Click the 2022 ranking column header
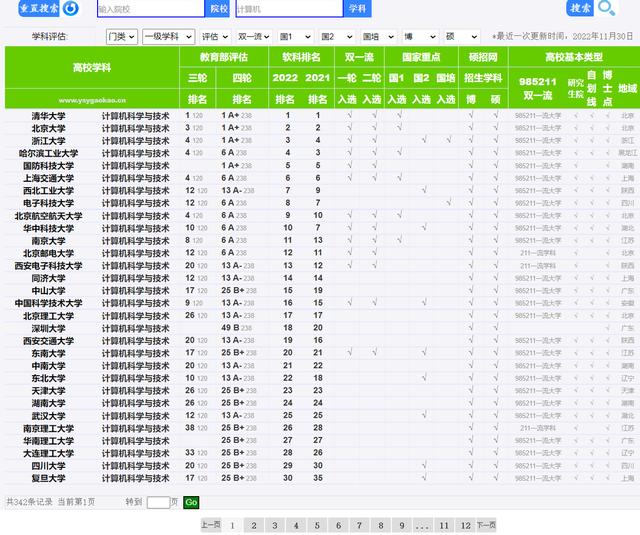640x535 pixels. [x=285, y=78]
